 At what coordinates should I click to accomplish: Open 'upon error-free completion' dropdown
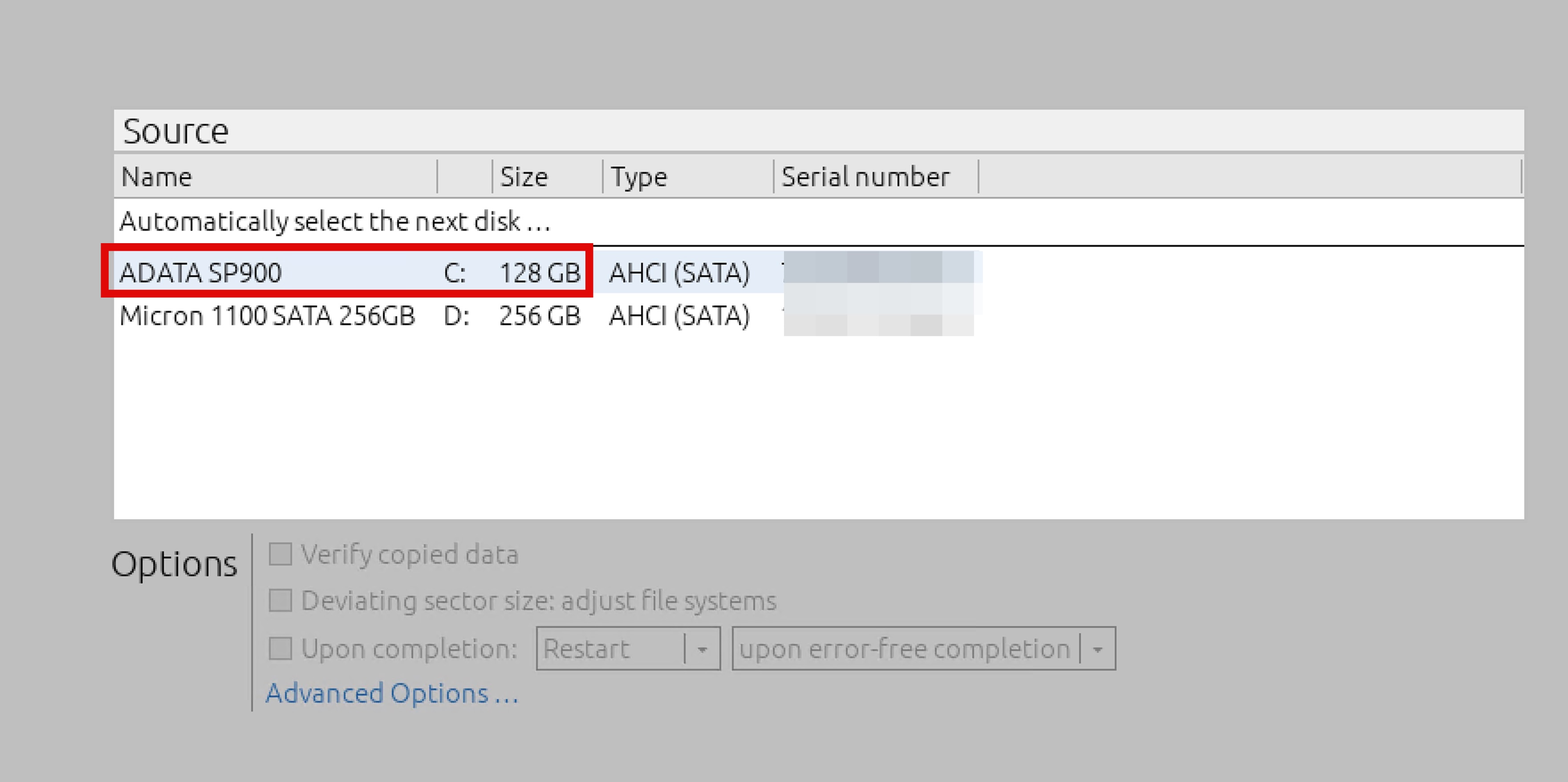coord(923,648)
